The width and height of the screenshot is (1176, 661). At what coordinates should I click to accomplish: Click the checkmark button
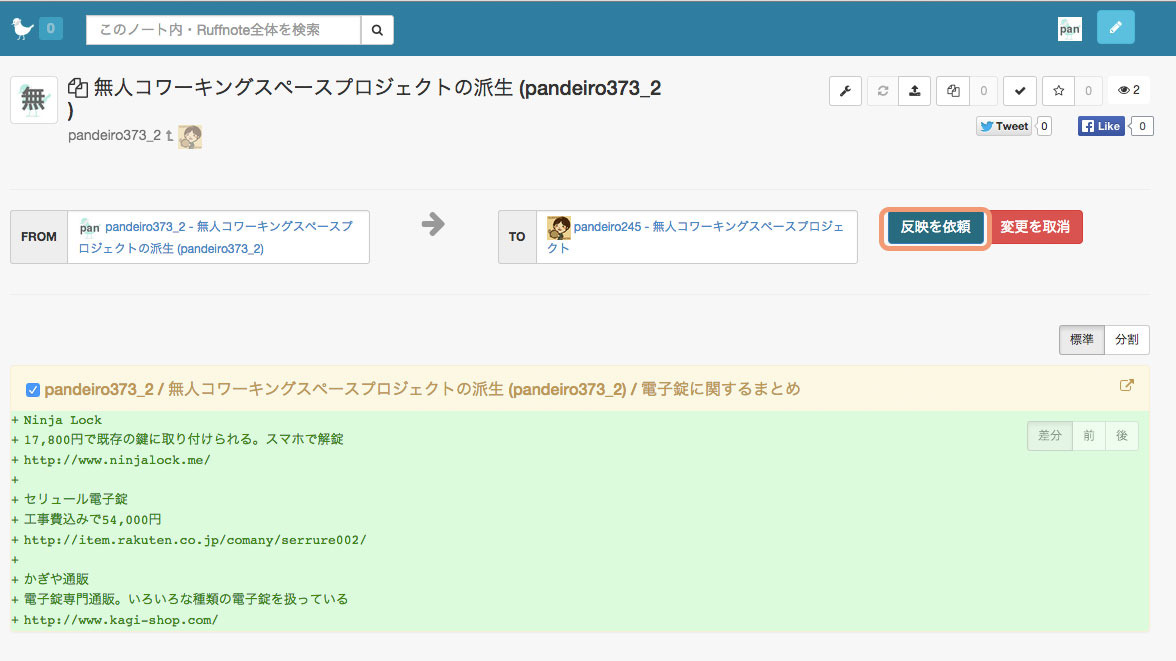[x=1019, y=91]
